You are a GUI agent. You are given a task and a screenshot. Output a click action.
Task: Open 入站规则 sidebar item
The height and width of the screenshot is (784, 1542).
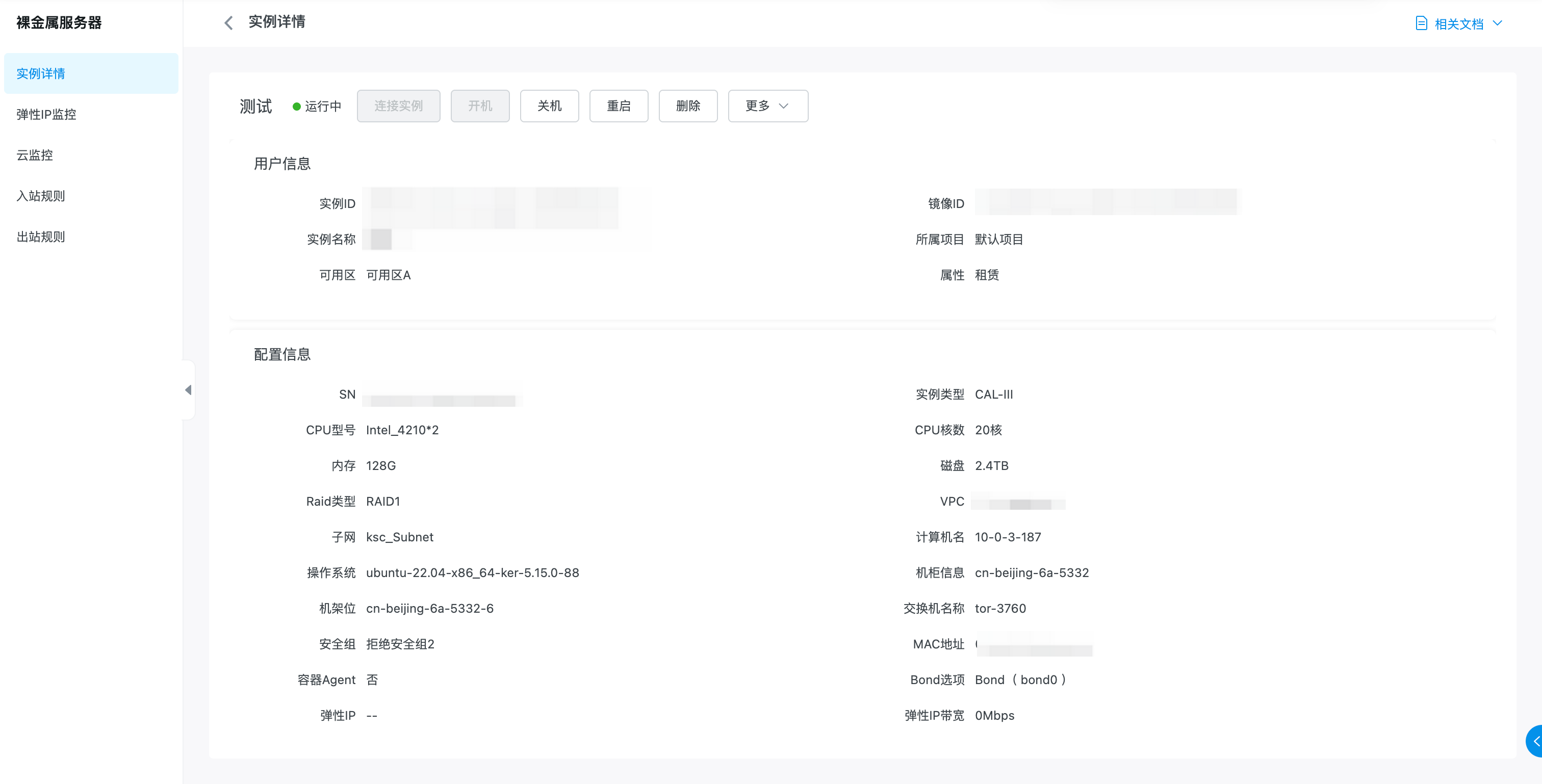pos(41,196)
